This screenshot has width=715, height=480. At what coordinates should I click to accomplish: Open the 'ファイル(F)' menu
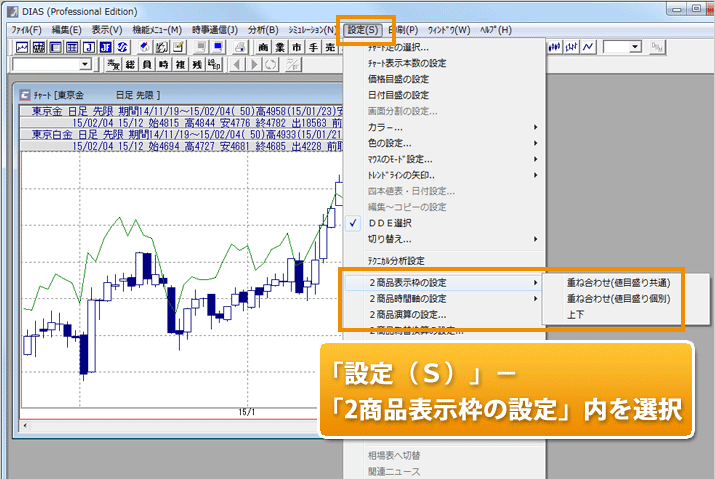coord(25,30)
